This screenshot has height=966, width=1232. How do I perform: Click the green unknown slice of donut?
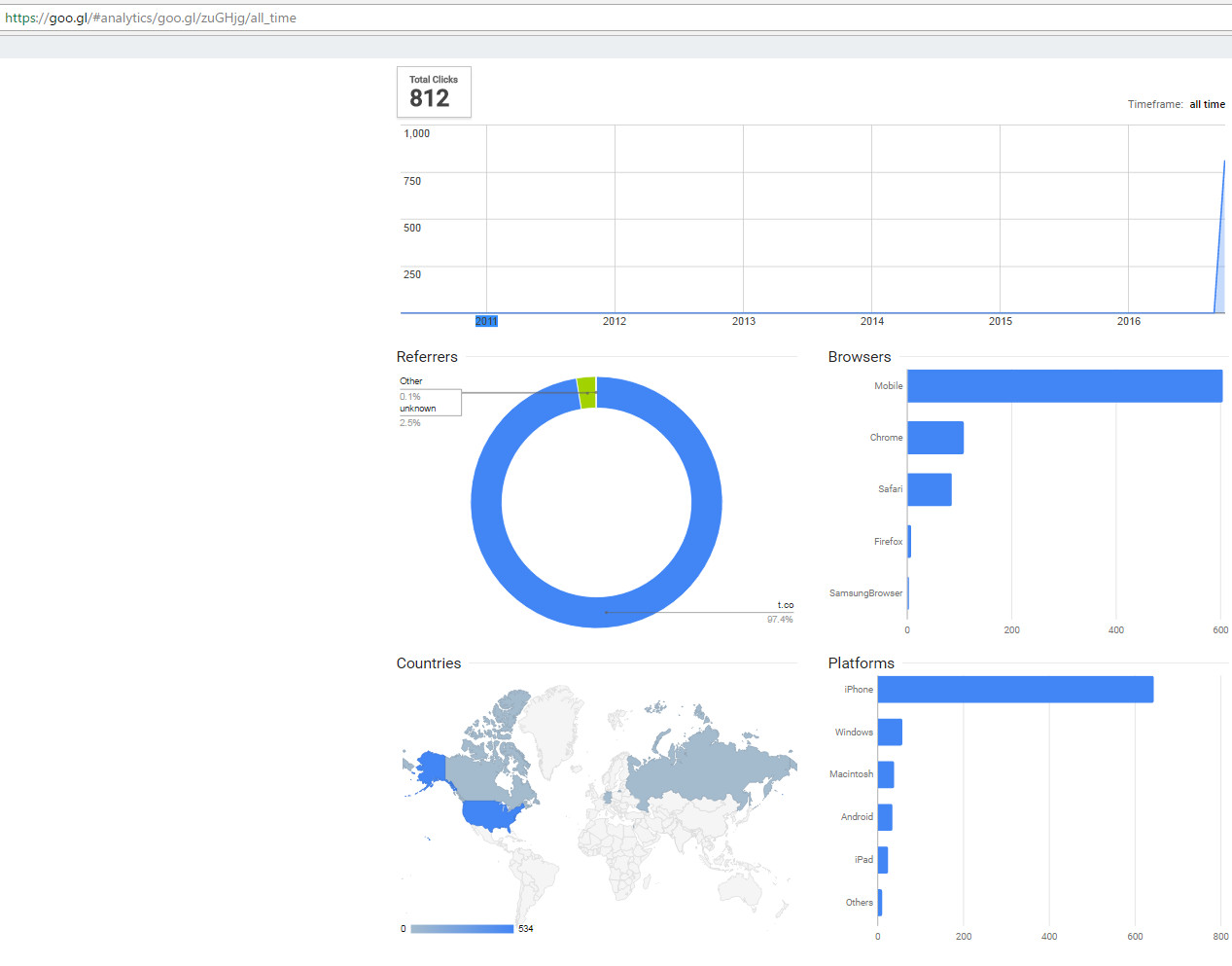[586, 393]
